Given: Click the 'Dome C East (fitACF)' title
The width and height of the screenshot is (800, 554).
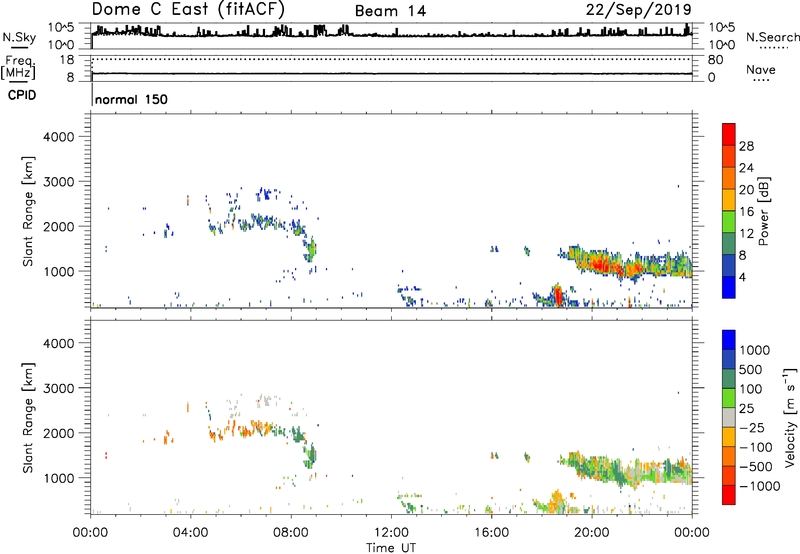Looking at the screenshot, I should 188,9.
